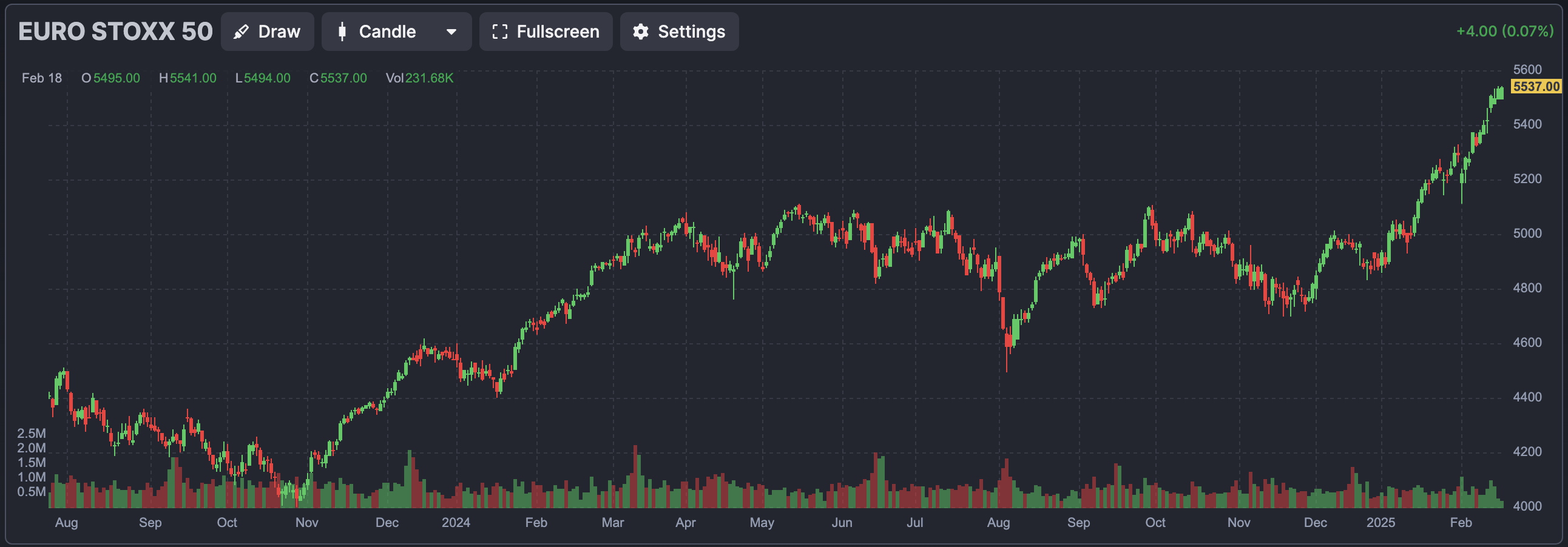Click the volume value 231.68K
Image resolution: width=1568 pixels, height=547 pixels.
coord(429,78)
